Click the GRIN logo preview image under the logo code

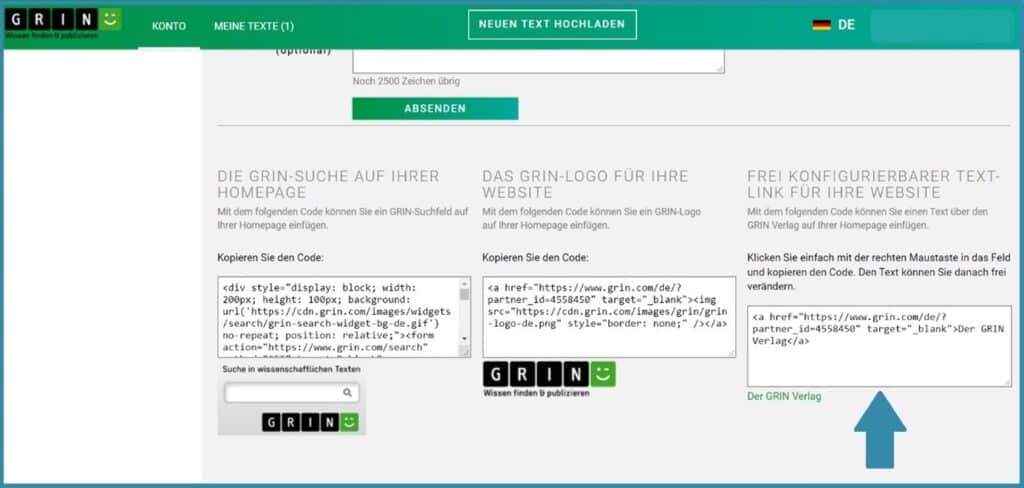point(549,376)
